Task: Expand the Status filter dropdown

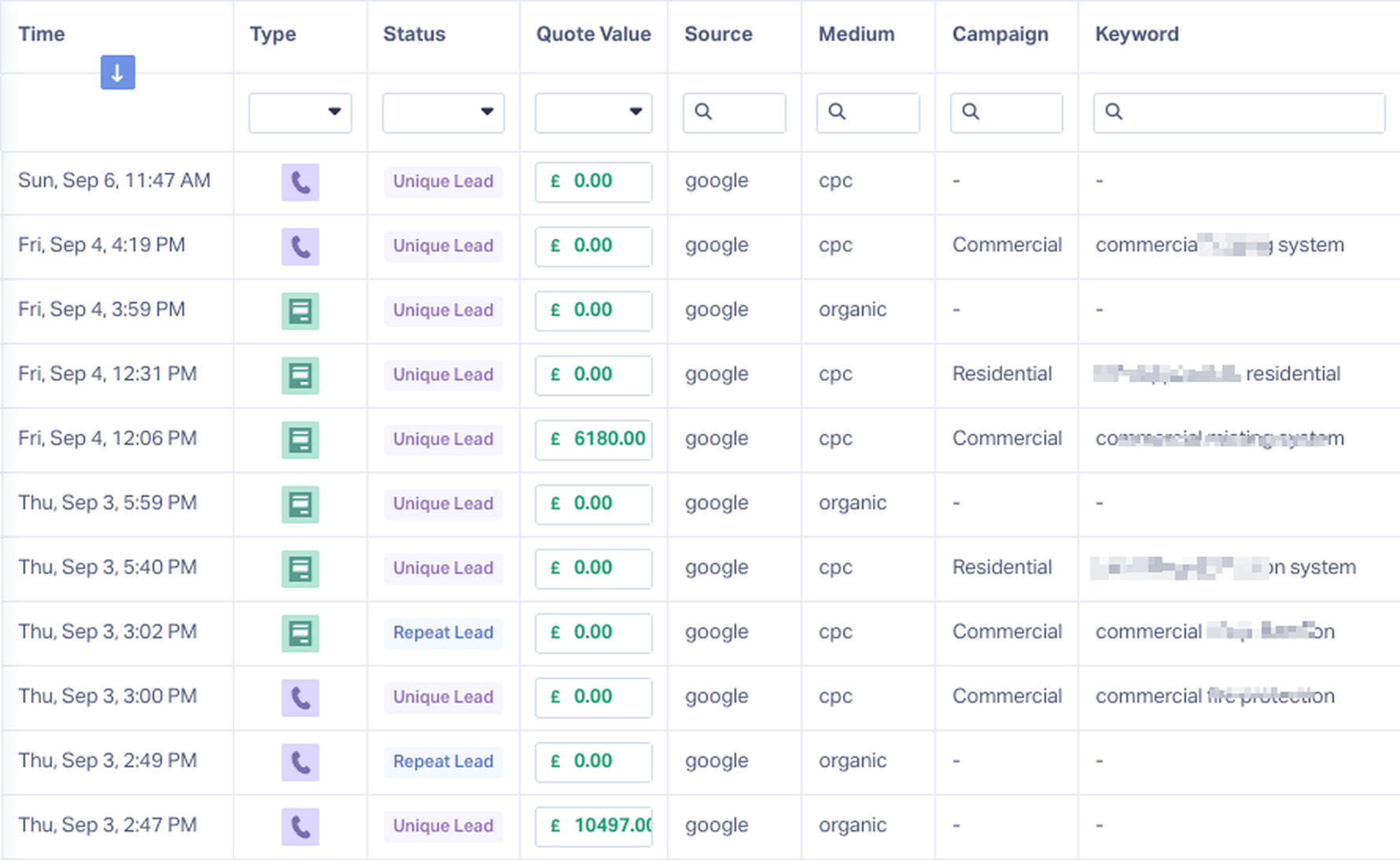Action: pyautogui.click(x=444, y=112)
